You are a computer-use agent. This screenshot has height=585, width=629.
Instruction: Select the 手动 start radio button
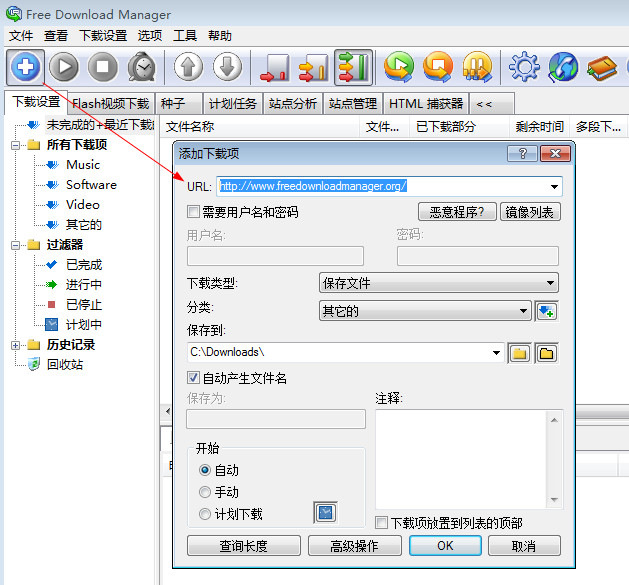point(205,492)
